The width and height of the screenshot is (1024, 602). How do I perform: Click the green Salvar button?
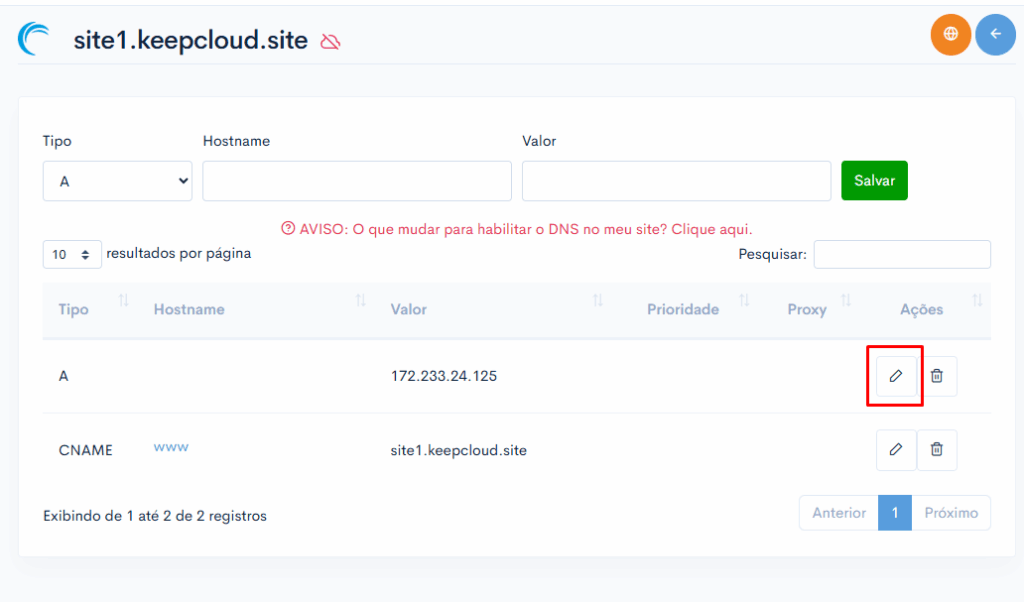click(874, 180)
